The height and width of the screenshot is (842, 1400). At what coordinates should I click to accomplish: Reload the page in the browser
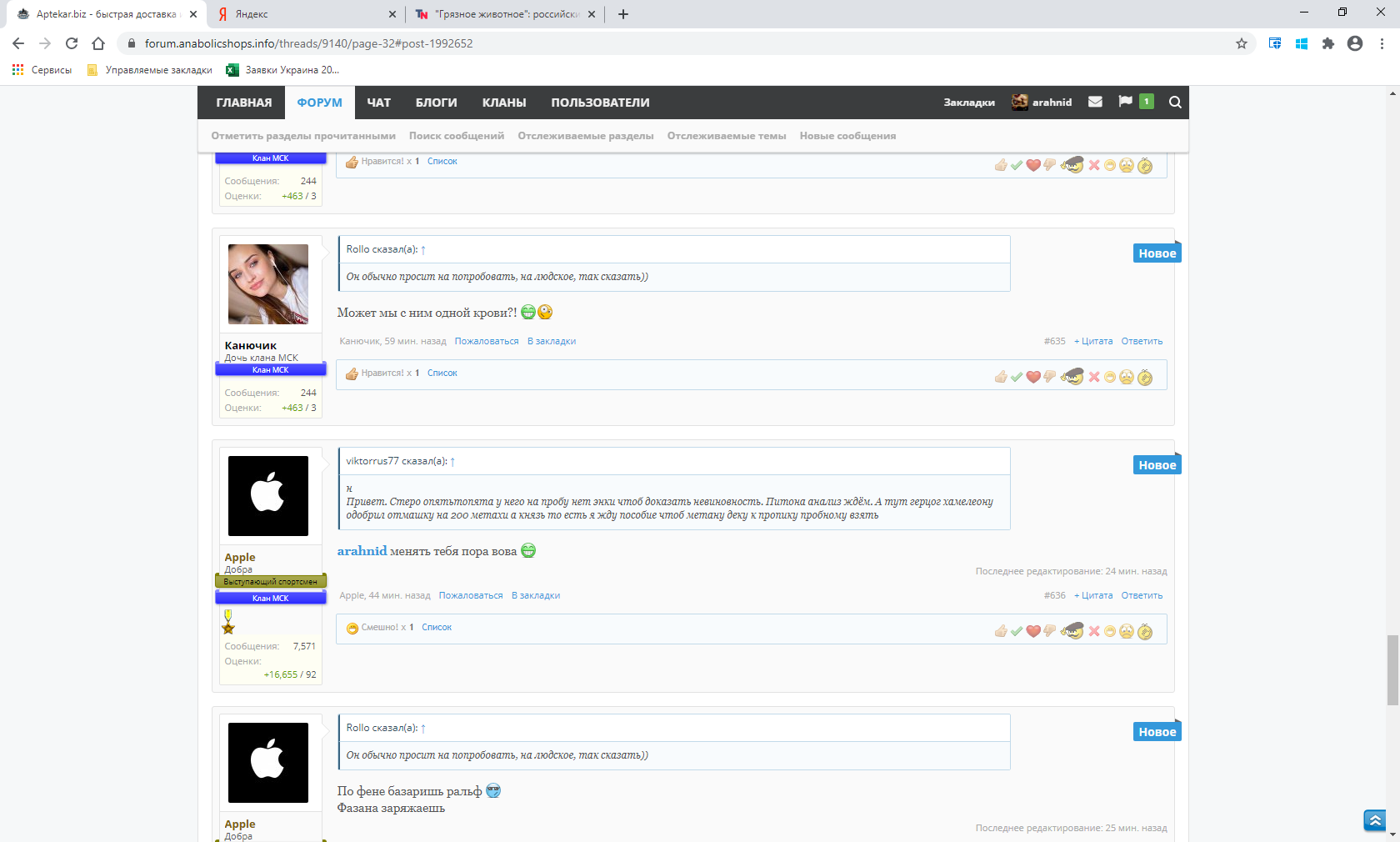[72, 43]
